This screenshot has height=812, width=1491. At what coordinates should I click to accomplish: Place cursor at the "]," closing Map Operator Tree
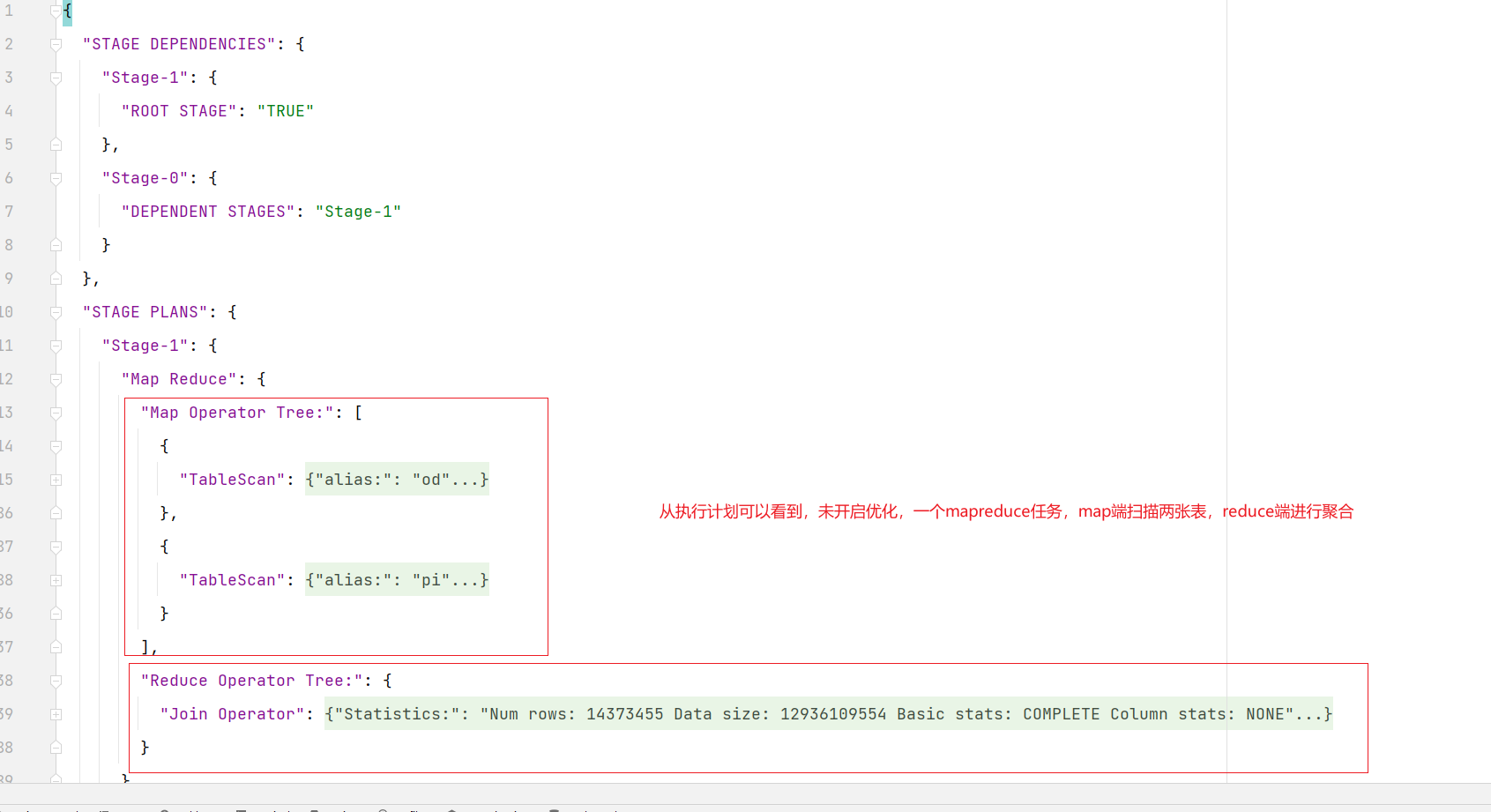[149, 647]
